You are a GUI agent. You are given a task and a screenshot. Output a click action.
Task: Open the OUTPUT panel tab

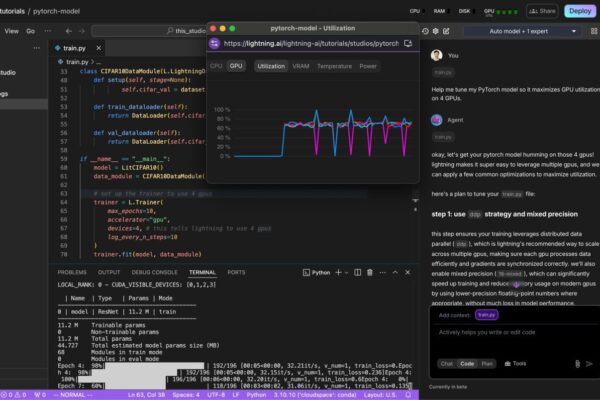[109, 273]
